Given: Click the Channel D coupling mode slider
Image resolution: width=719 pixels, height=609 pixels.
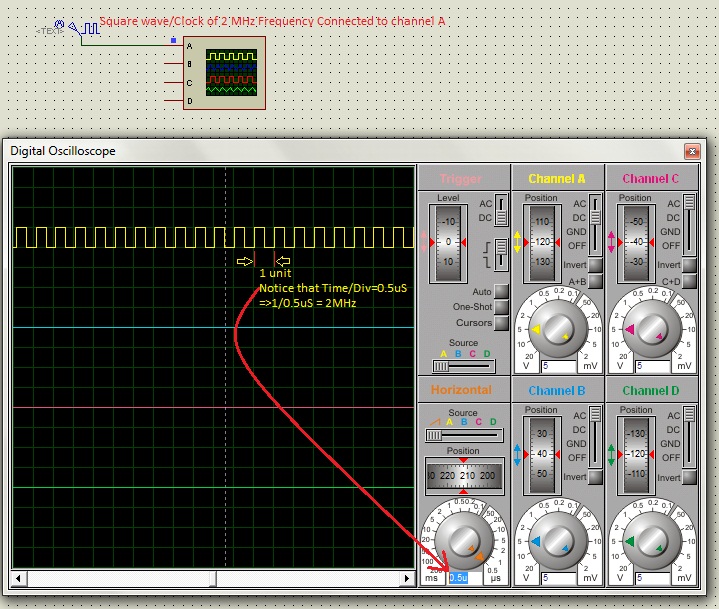Looking at the screenshot, I should pyautogui.click(x=689, y=437).
